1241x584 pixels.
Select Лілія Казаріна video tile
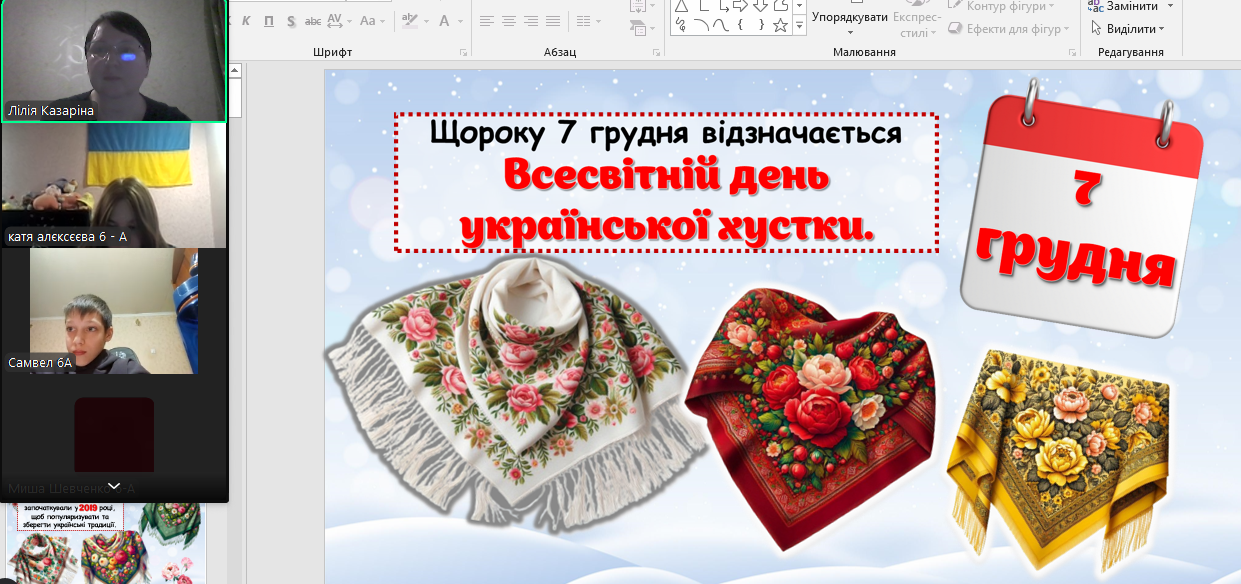pyautogui.click(x=114, y=60)
